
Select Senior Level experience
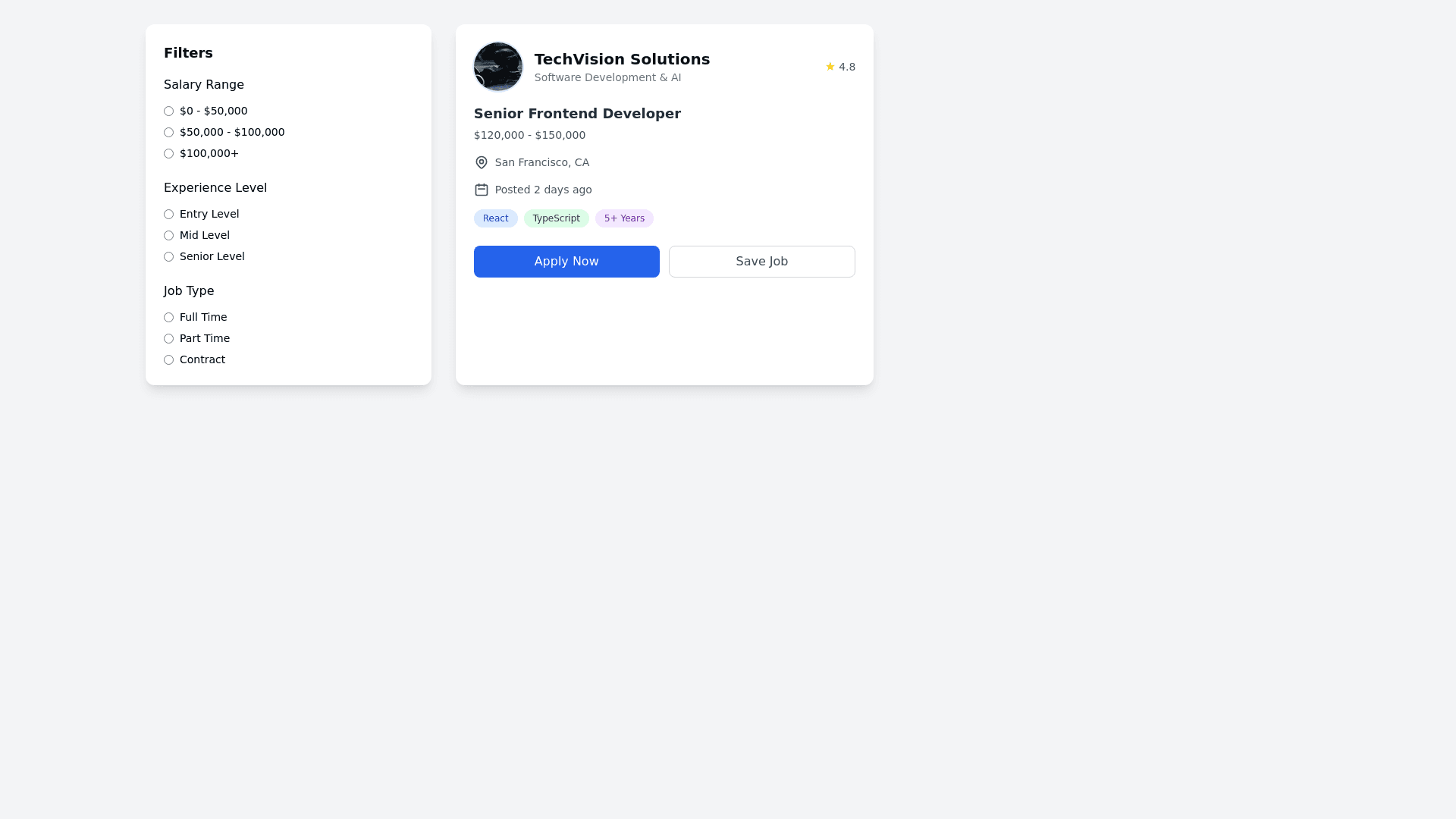click(168, 256)
